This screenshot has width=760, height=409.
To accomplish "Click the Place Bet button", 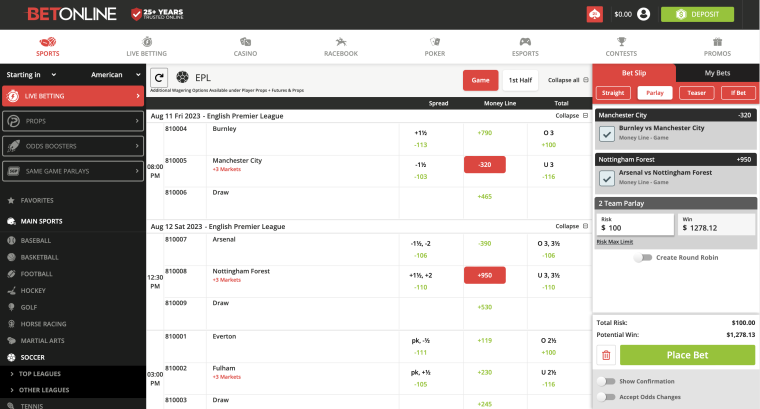I will [x=687, y=355].
